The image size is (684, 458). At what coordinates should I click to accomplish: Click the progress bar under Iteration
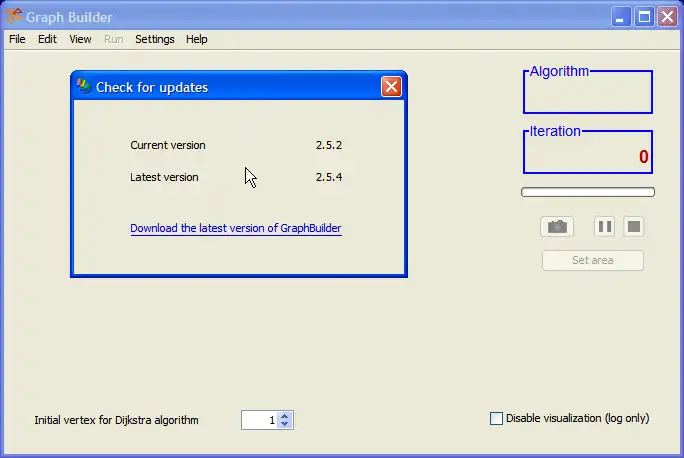tap(588, 192)
